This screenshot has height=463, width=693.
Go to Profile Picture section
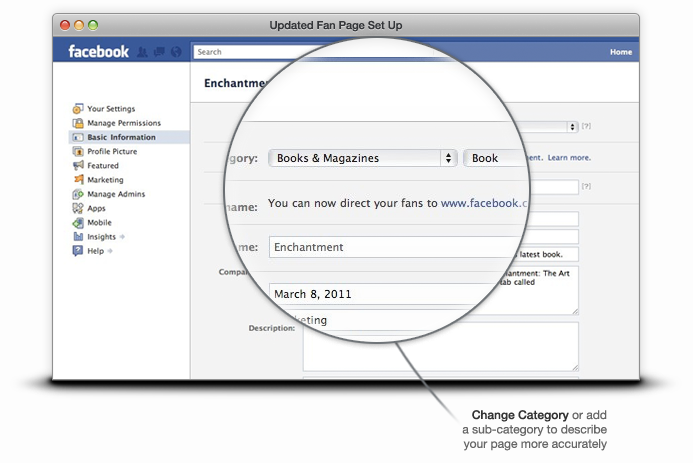(112, 152)
